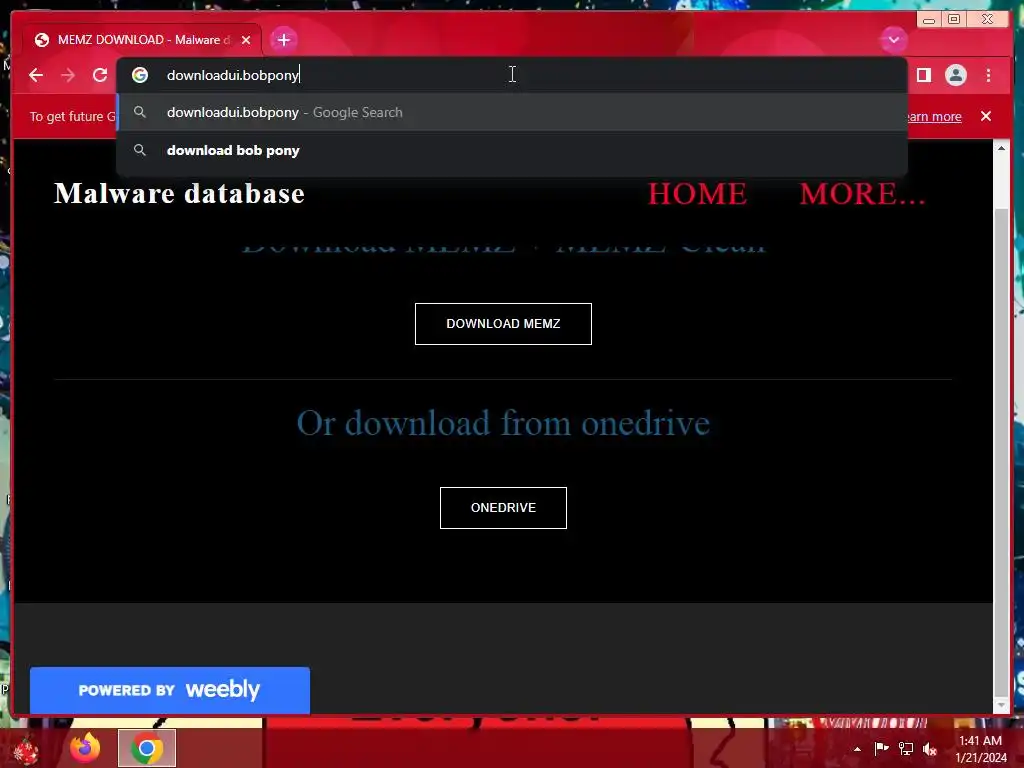Screen dimensions: 1024x768
Task: Click the page scrollbar down arrow
Action: [1001, 705]
